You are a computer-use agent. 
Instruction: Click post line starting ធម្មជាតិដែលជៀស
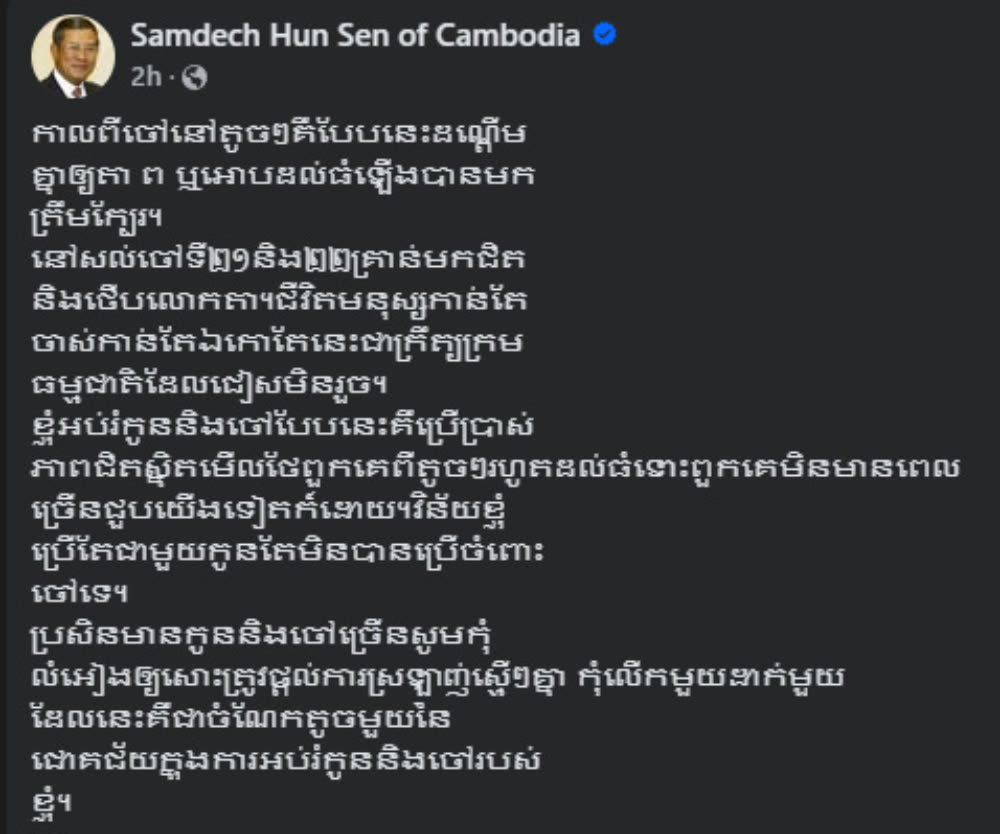[209, 384]
